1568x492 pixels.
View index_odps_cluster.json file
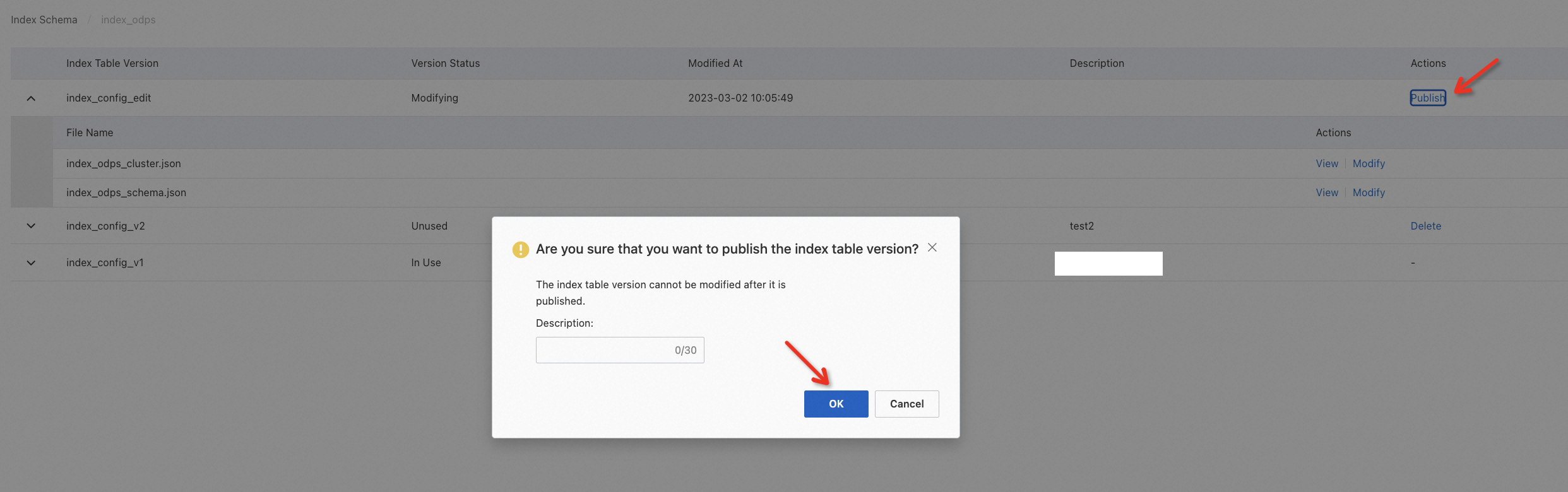coord(1327,163)
